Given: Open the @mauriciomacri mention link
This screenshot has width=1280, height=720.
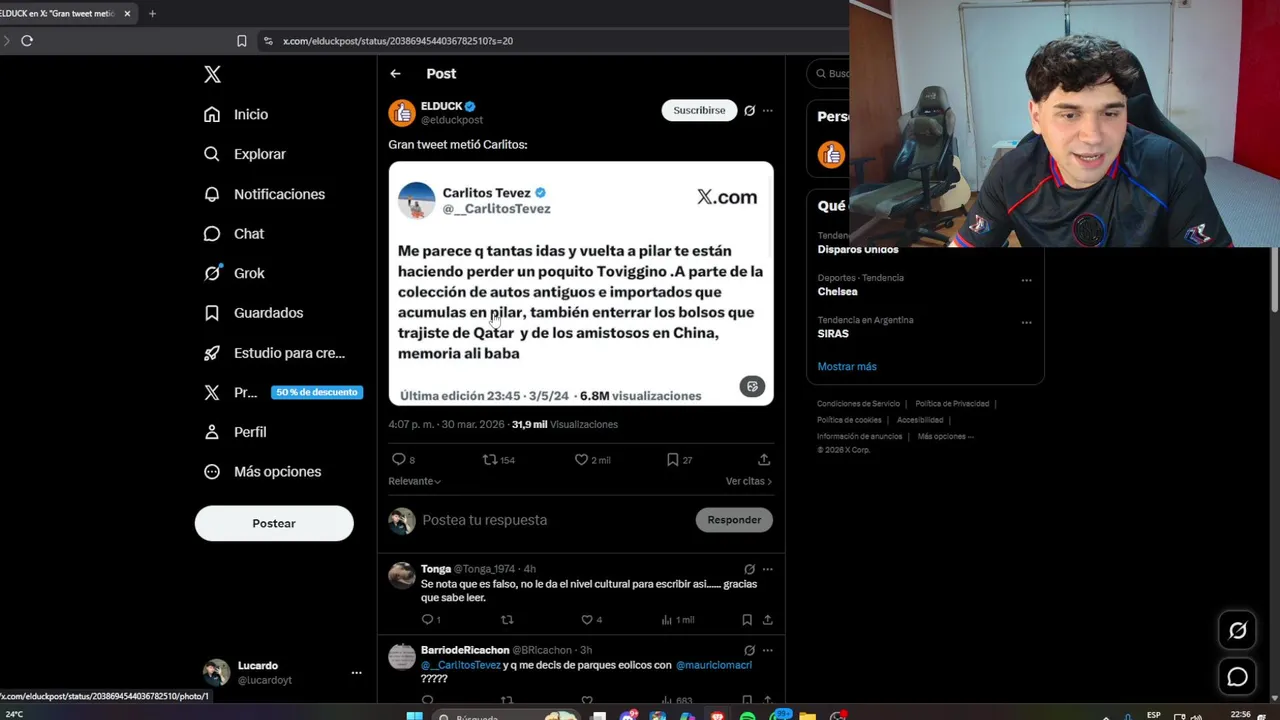Looking at the screenshot, I should click(713, 665).
